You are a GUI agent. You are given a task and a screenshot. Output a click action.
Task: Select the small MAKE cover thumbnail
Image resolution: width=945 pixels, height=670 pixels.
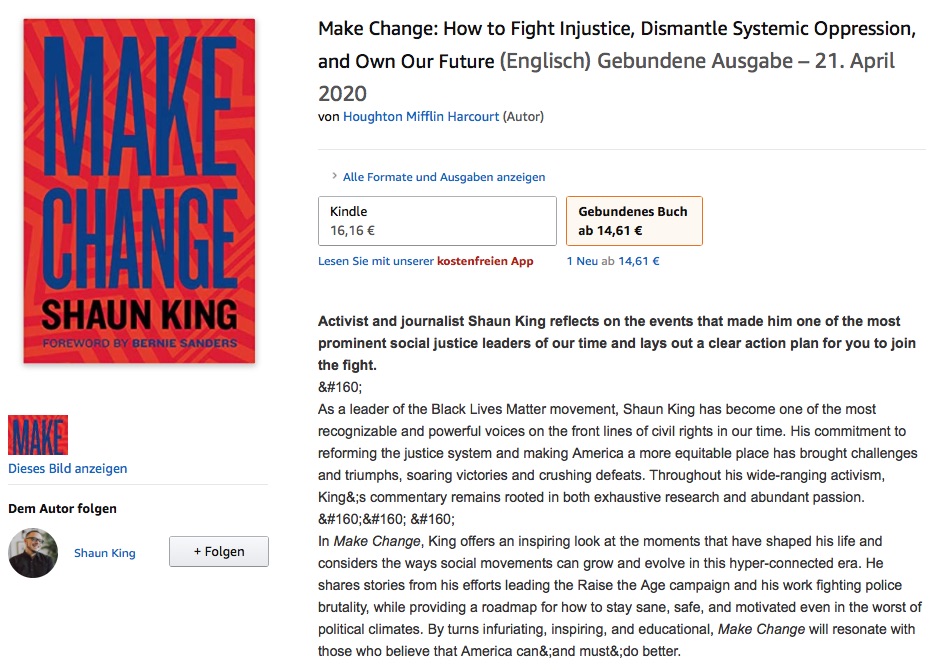click(x=38, y=435)
